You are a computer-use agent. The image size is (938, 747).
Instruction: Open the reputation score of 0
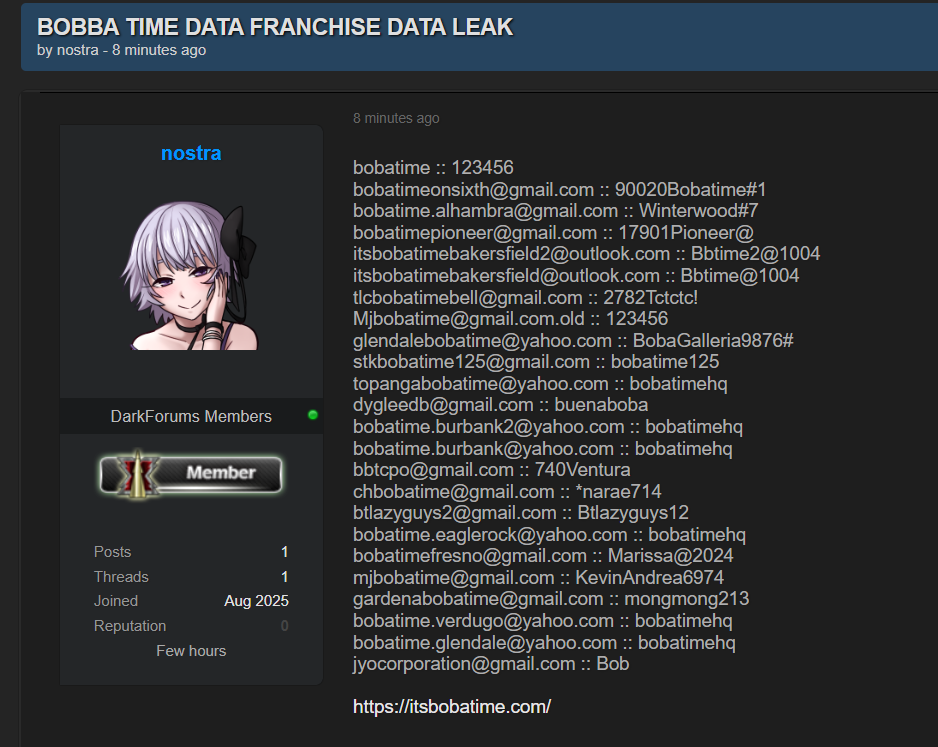tap(284, 626)
